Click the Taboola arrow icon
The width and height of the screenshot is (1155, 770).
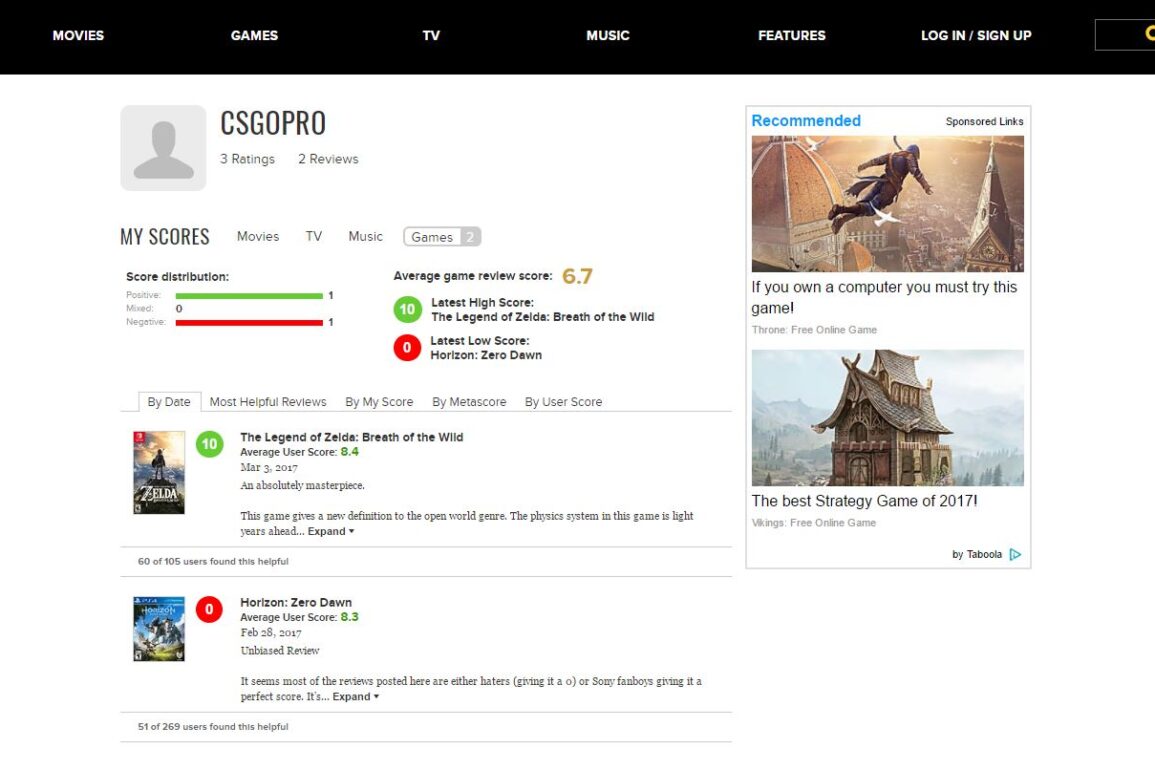[x=1015, y=554]
